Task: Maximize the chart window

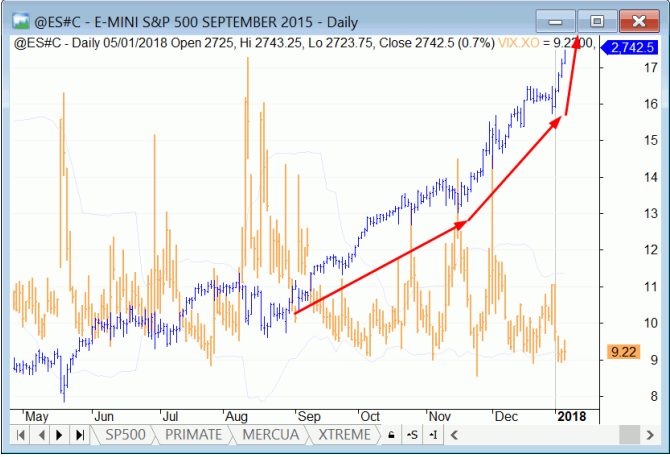Action: pyautogui.click(x=597, y=20)
